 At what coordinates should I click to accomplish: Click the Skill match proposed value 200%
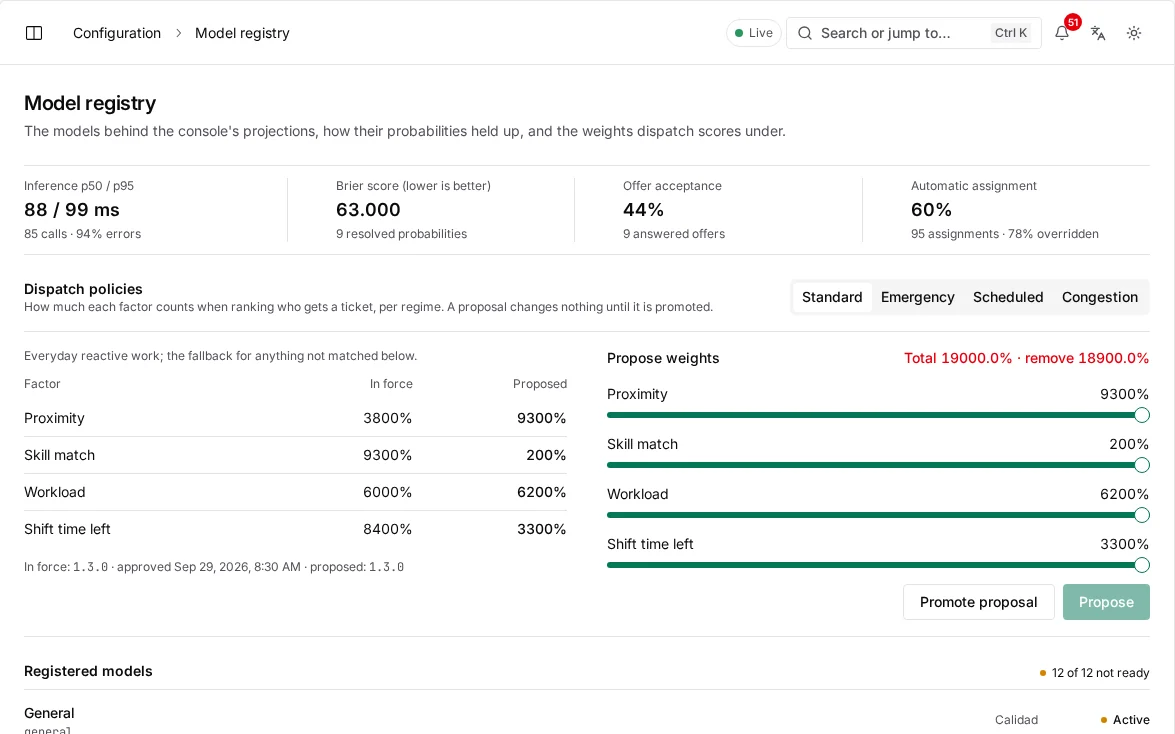(546, 455)
